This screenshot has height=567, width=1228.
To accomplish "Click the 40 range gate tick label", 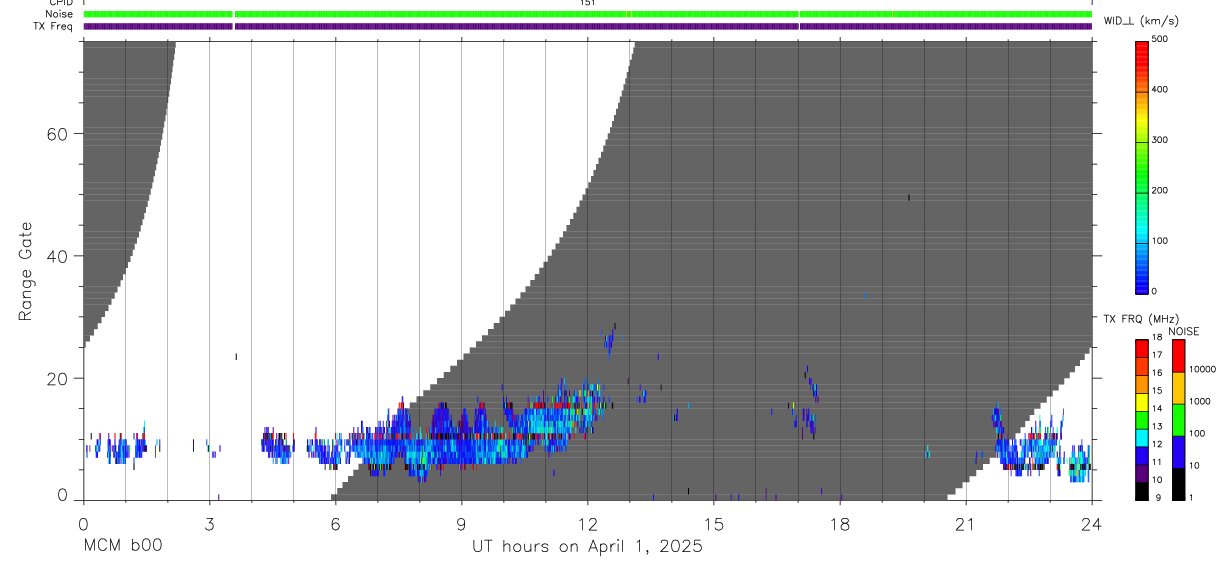I will tap(56, 256).
